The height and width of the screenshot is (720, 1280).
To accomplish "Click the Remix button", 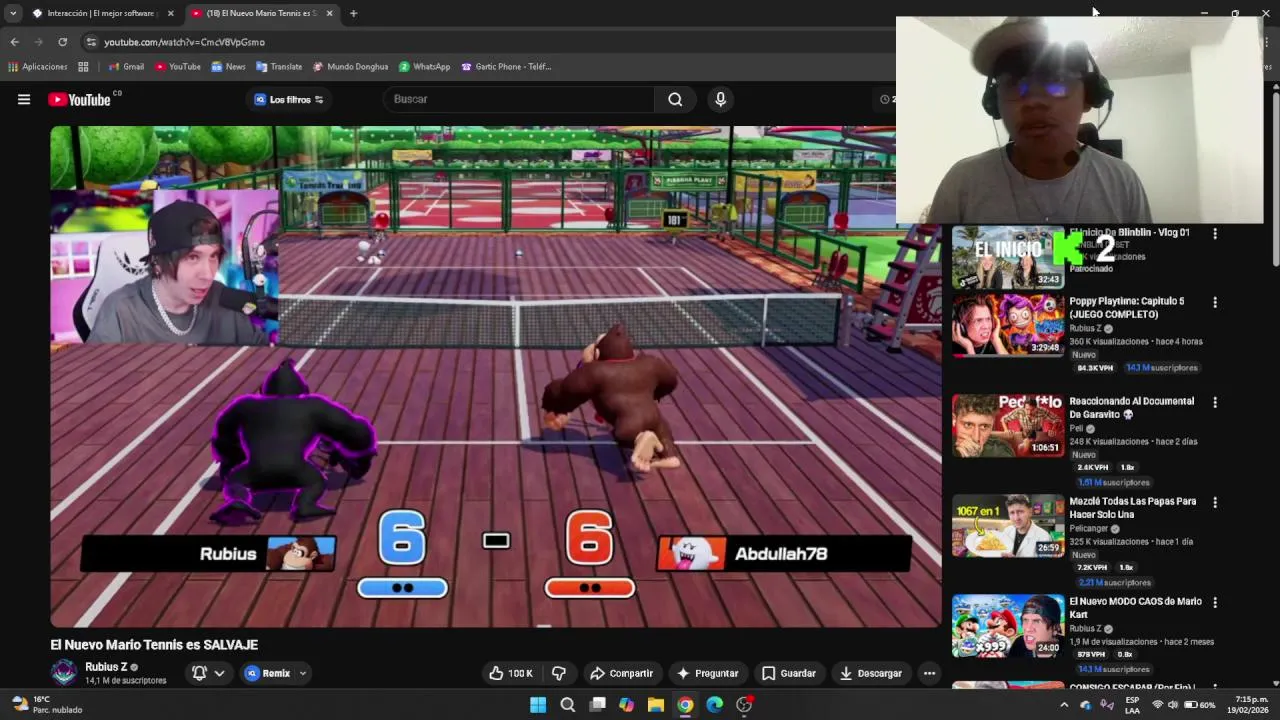I will click(x=268, y=673).
